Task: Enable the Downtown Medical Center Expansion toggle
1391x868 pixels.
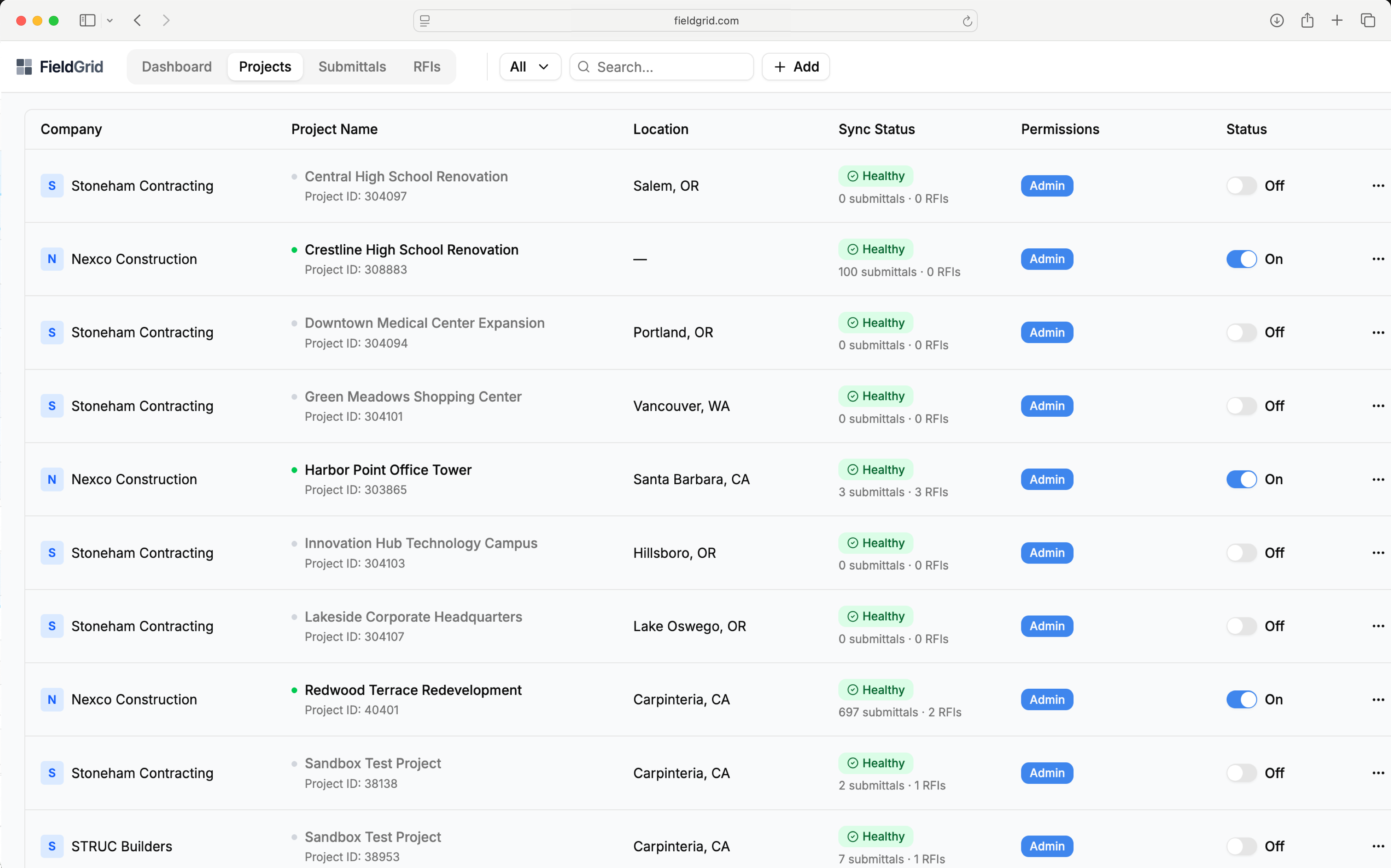Action: click(x=1241, y=333)
